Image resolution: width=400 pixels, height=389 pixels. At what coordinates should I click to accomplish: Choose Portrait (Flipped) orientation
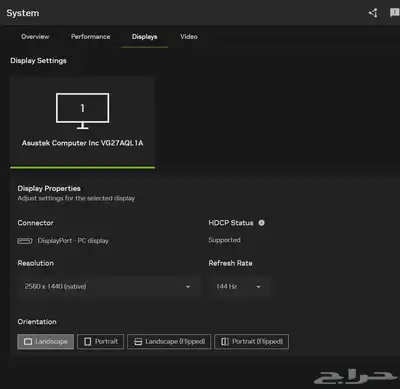(251, 341)
